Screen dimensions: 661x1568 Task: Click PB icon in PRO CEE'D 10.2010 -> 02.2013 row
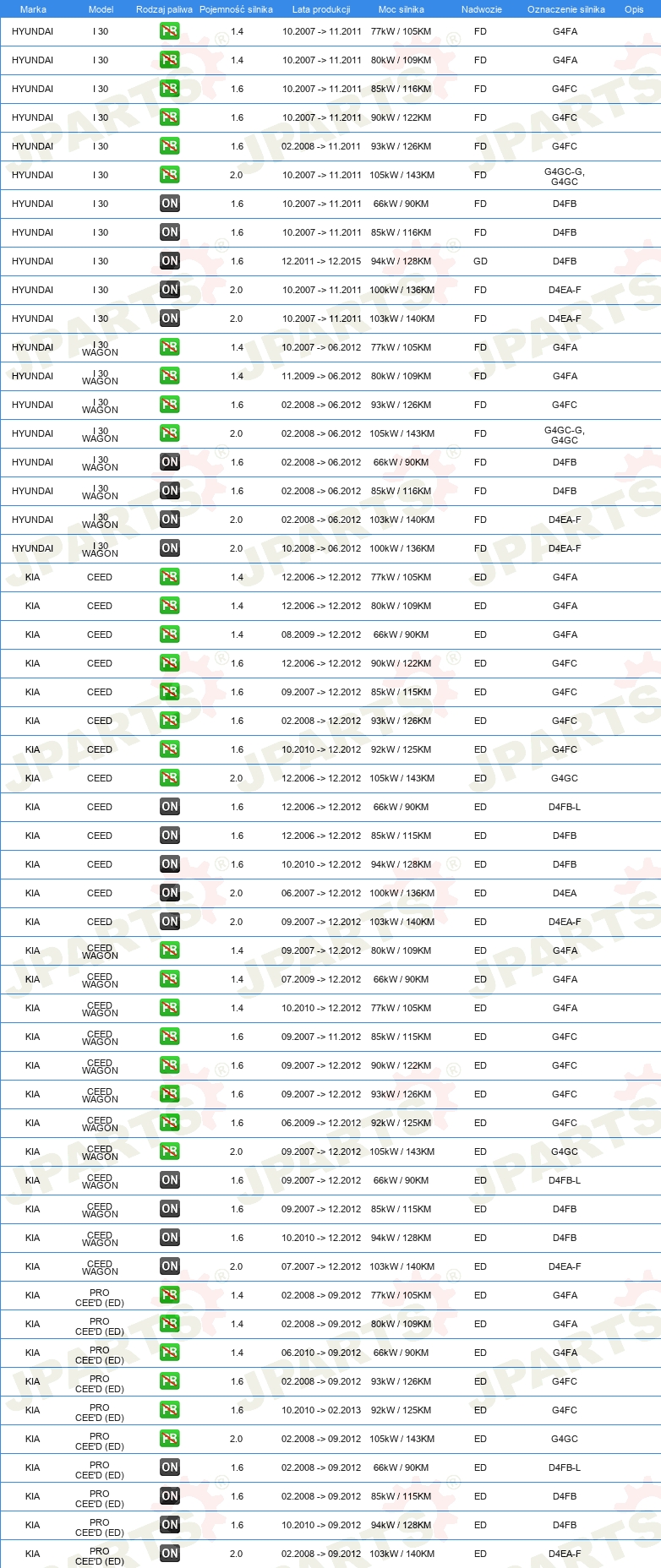[170, 1410]
